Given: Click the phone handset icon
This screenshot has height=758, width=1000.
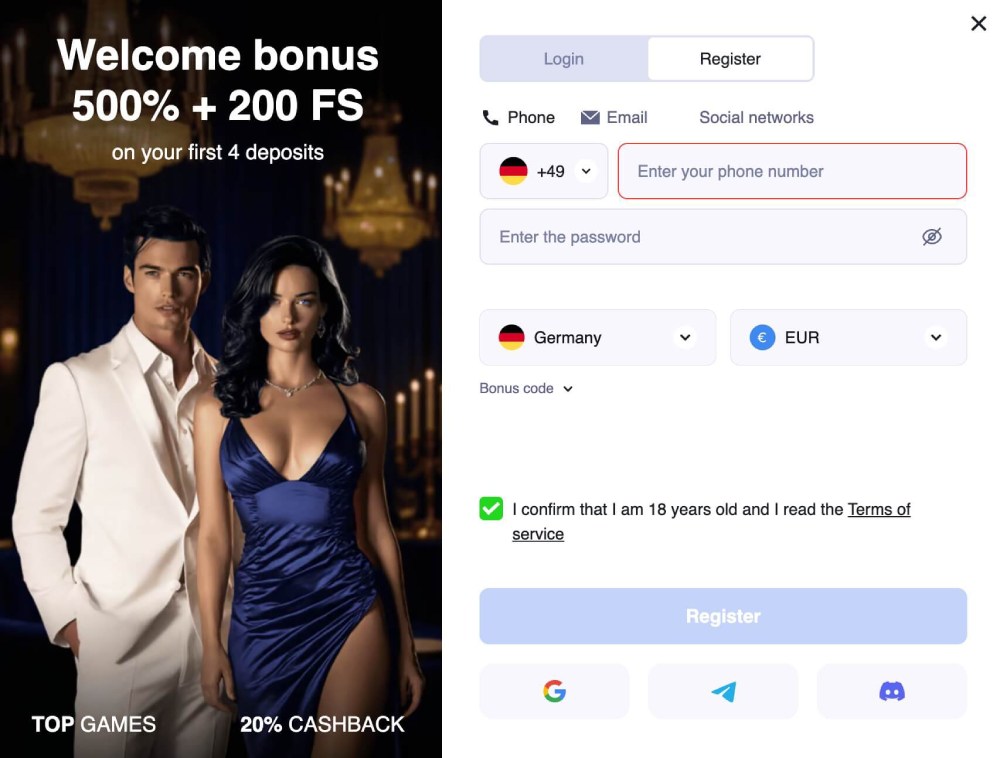Looking at the screenshot, I should click(490, 117).
